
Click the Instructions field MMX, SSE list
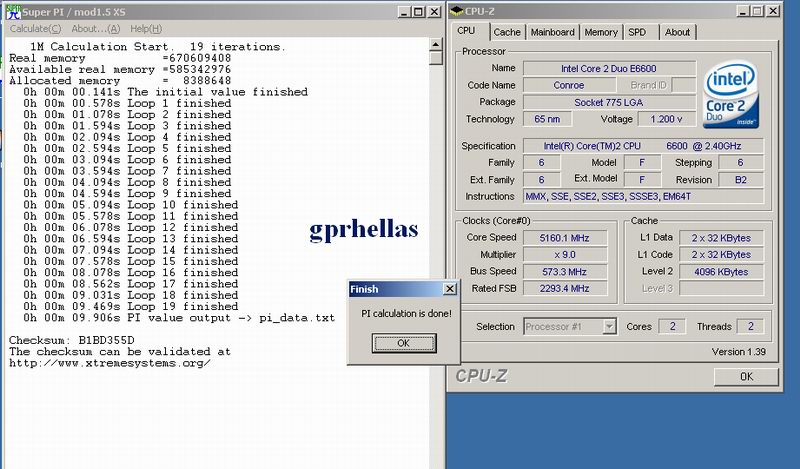(643, 196)
